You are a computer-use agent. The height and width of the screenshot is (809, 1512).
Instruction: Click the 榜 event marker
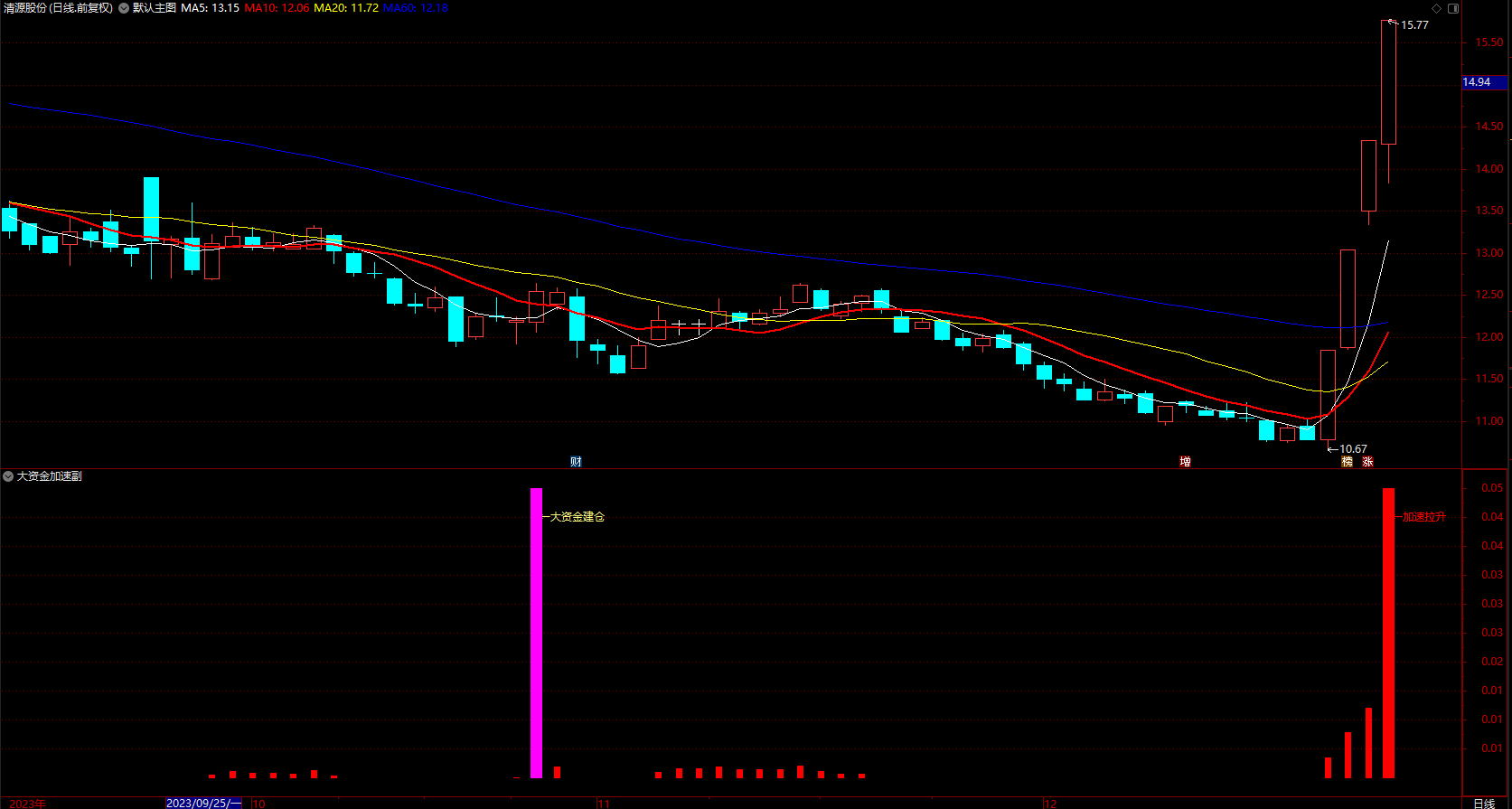[1348, 462]
